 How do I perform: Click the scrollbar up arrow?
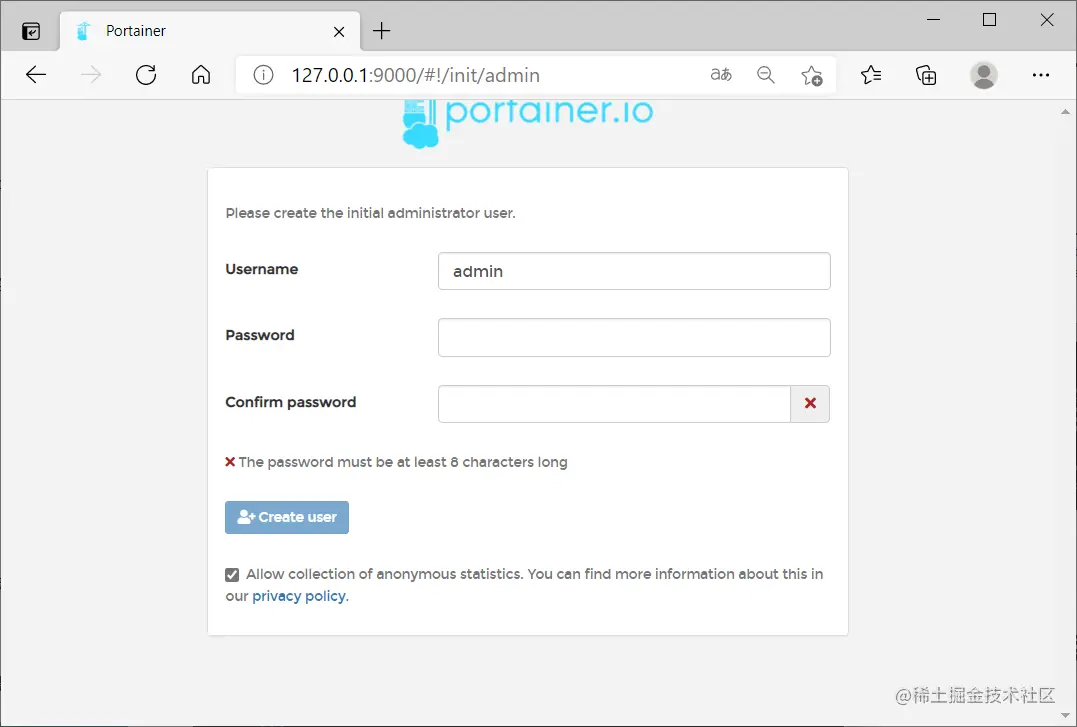click(x=1065, y=111)
